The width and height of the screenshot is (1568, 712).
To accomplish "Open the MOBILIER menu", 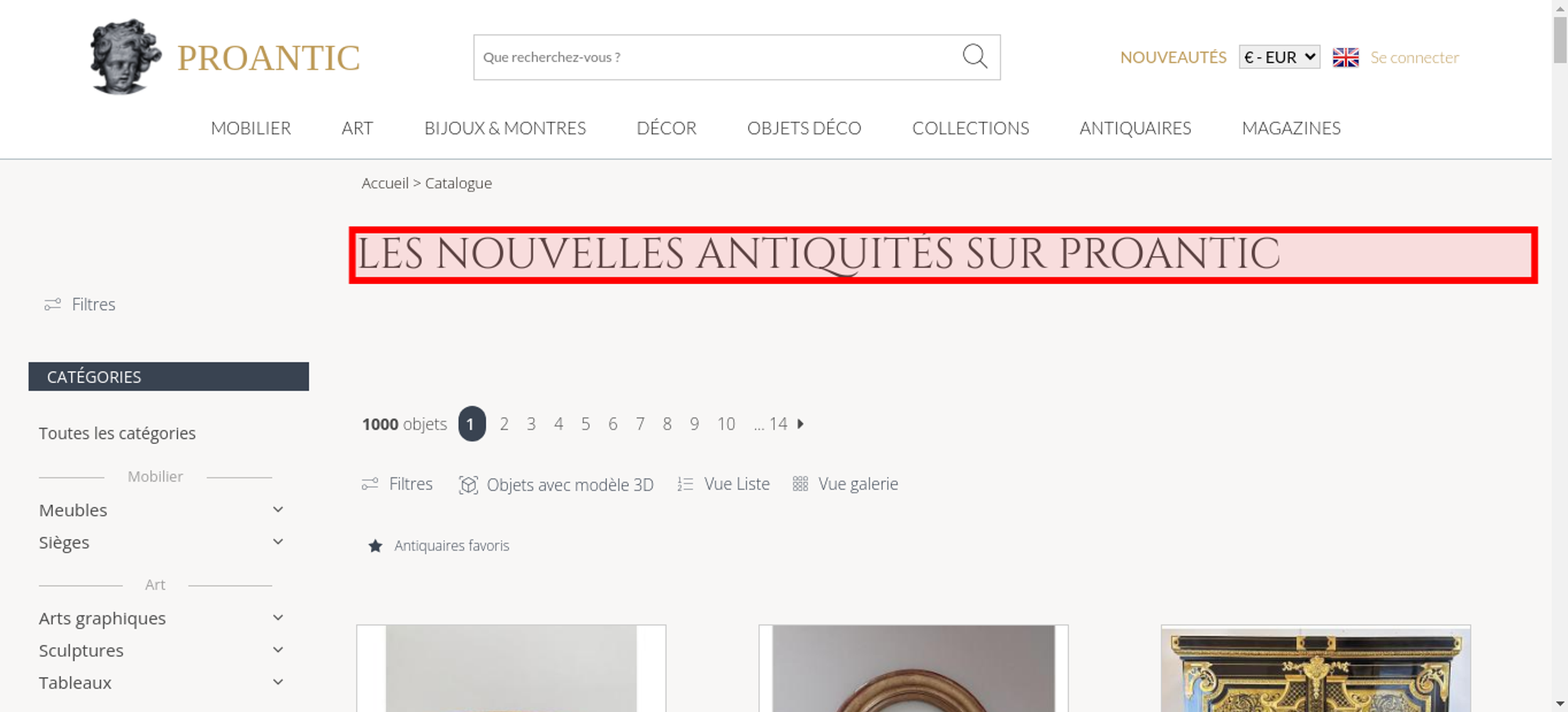I will click(251, 128).
